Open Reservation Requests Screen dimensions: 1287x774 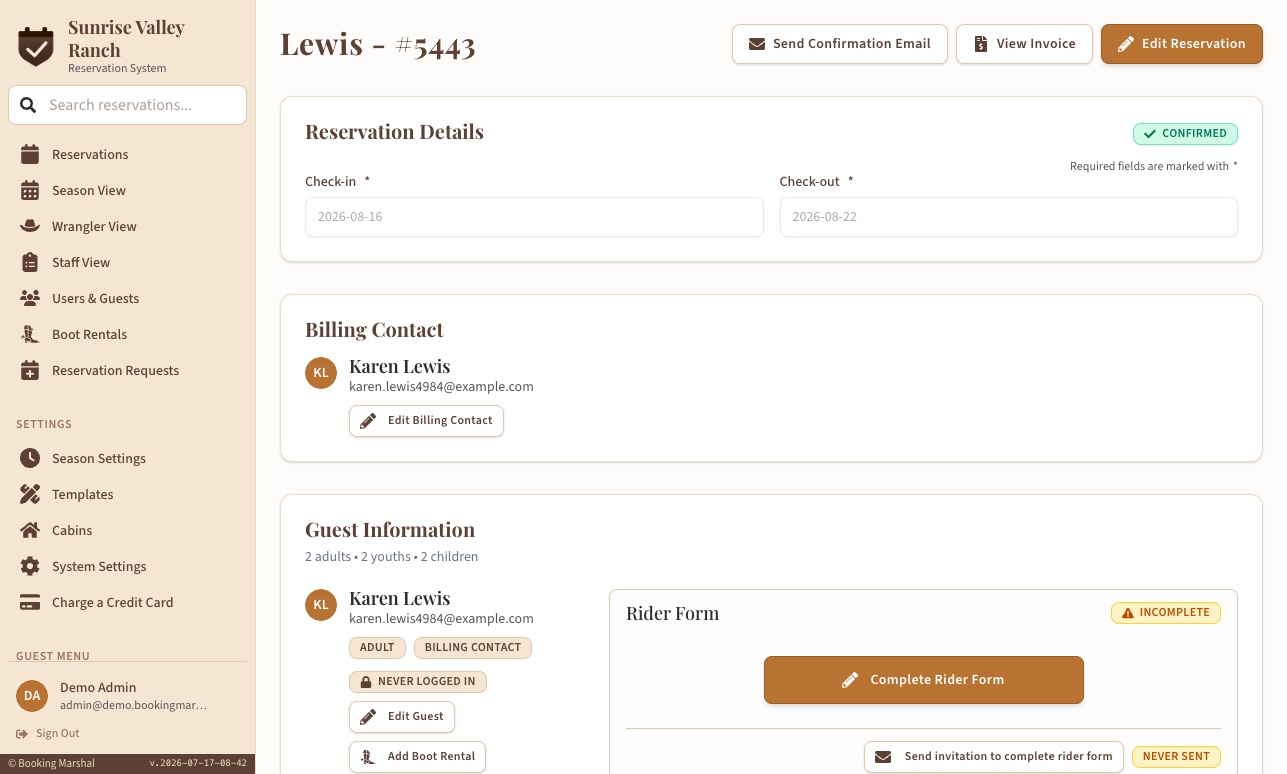click(x=127, y=370)
